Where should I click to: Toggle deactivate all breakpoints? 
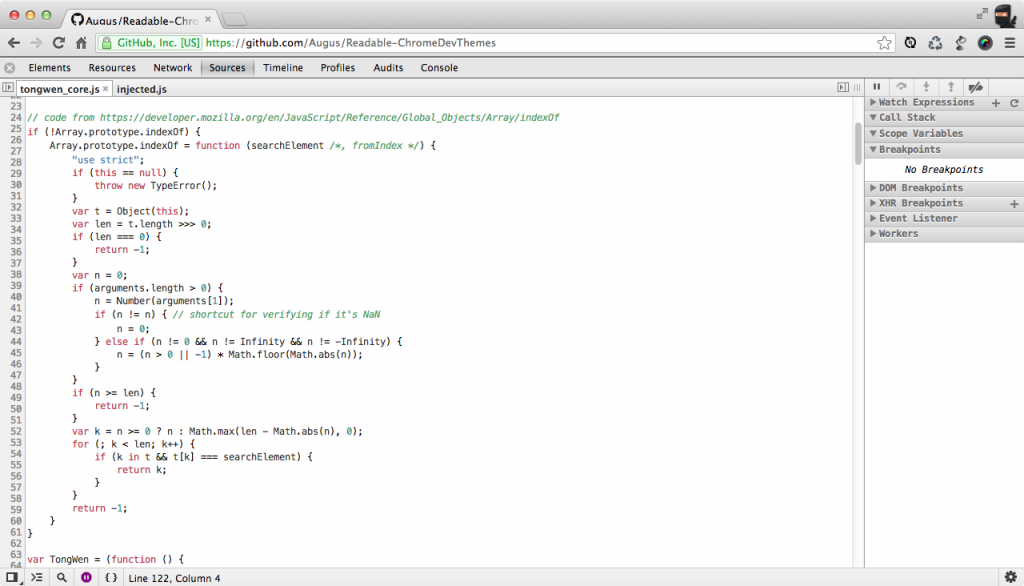(x=975, y=88)
